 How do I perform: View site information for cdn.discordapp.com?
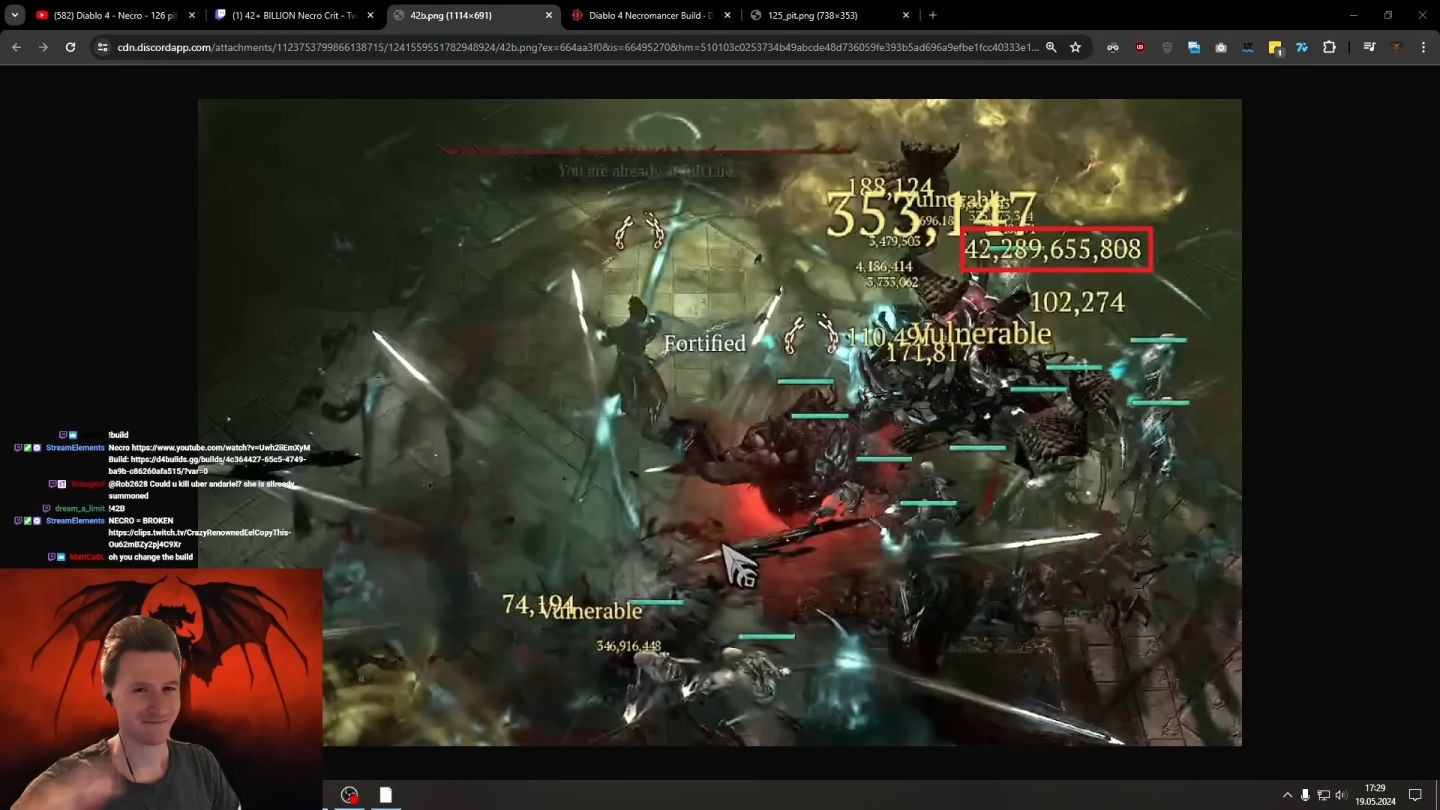(x=102, y=47)
